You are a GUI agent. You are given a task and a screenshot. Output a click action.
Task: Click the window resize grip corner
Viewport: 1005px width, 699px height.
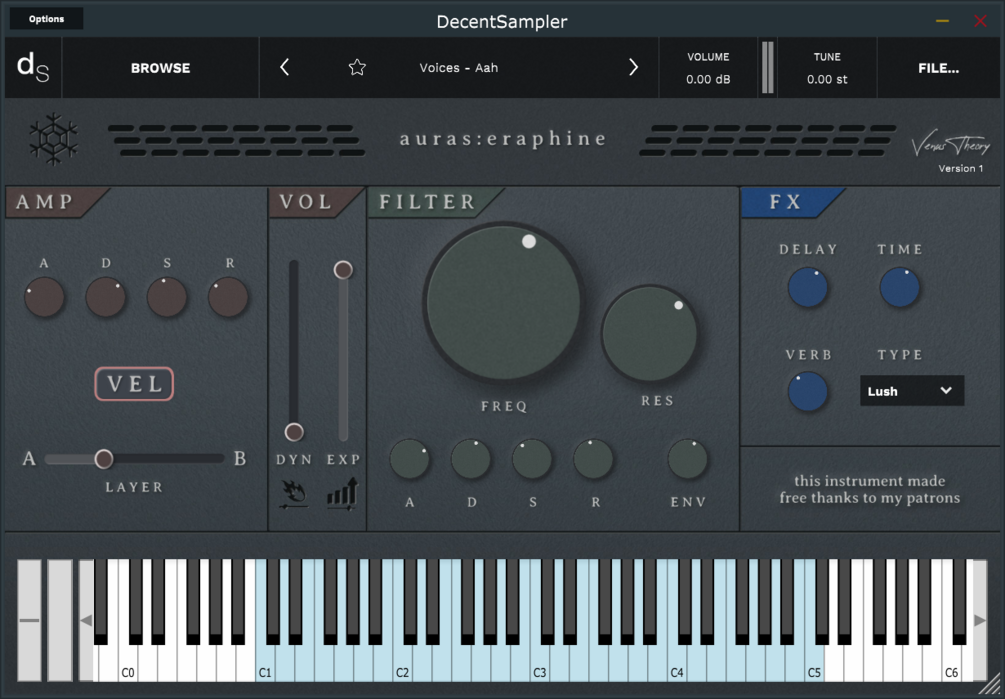[x=988, y=684]
